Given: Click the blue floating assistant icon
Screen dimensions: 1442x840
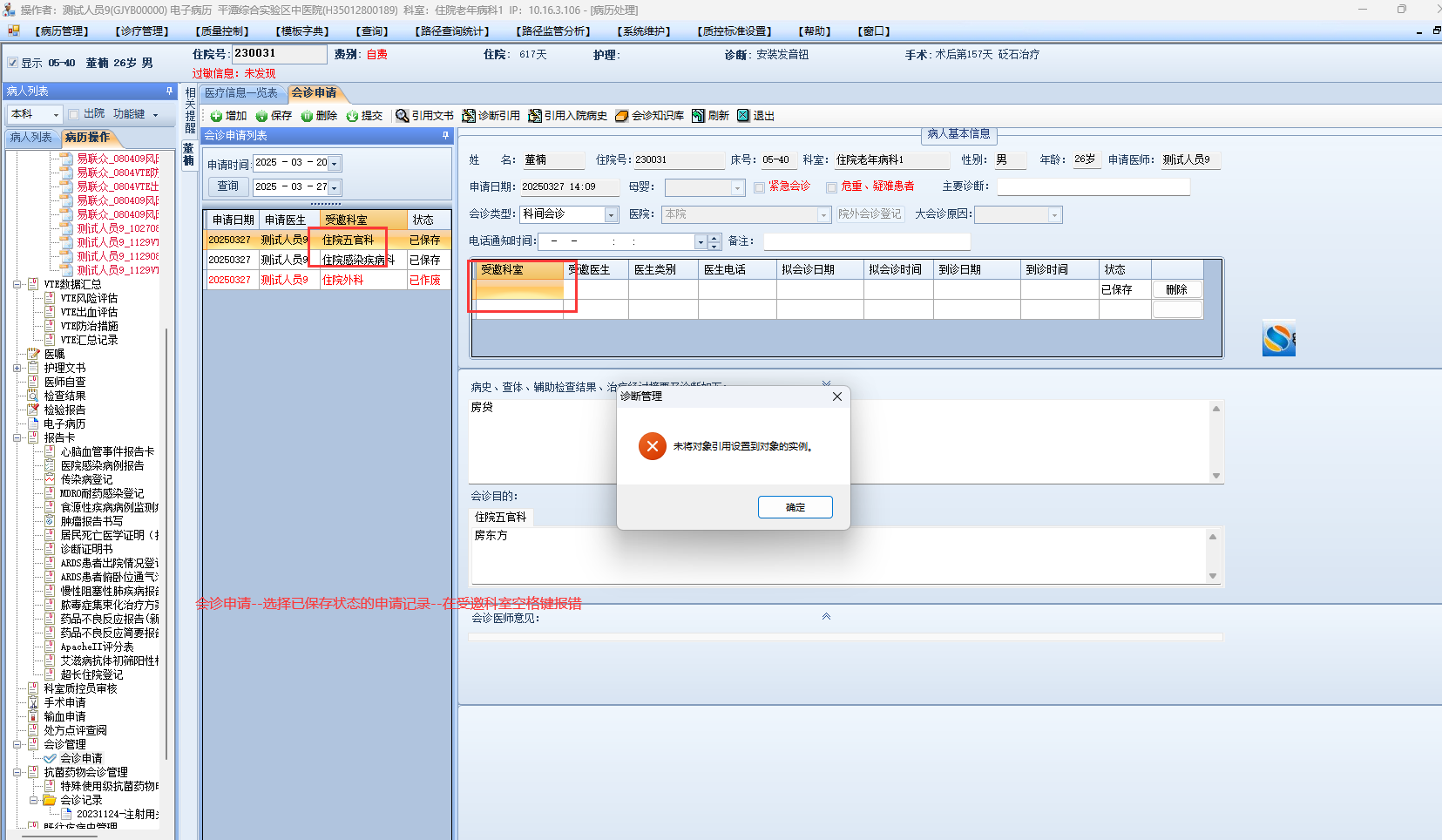Looking at the screenshot, I should click(x=1279, y=339).
